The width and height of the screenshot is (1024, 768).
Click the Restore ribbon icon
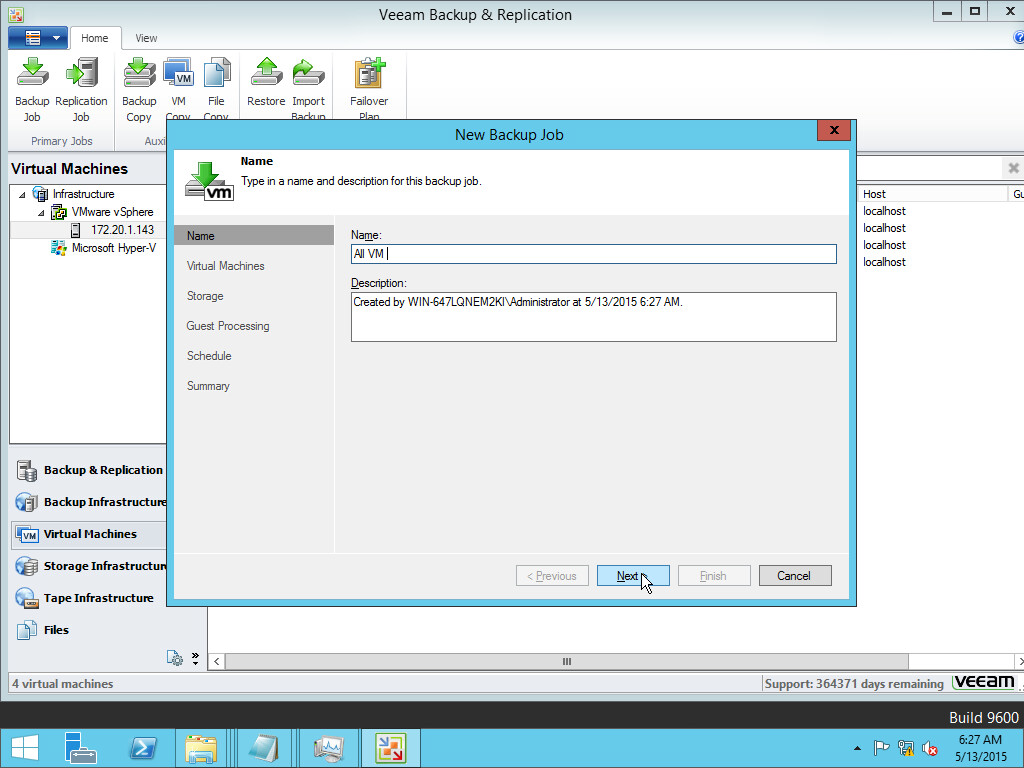tap(266, 83)
